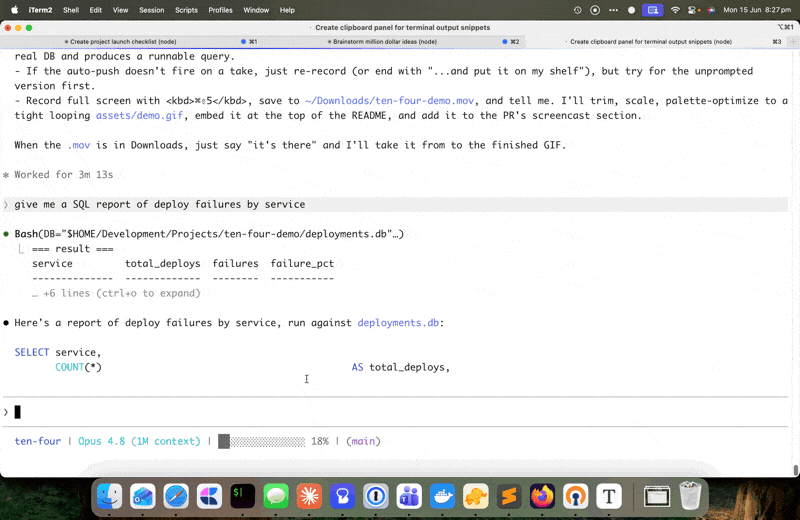800x520 pixels.
Task: Open the three-dots menu bar extra
Action: (613, 10)
